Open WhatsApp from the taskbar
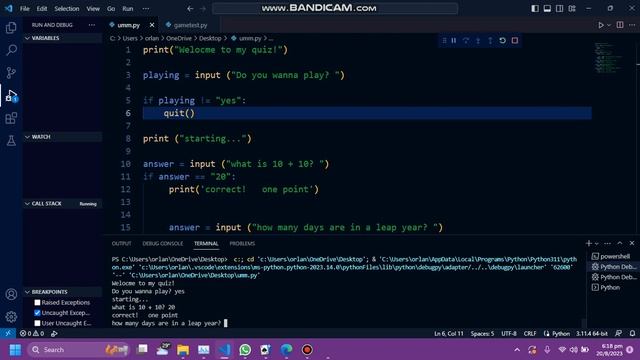Screen dimensions: 640x360 click(x=245, y=350)
